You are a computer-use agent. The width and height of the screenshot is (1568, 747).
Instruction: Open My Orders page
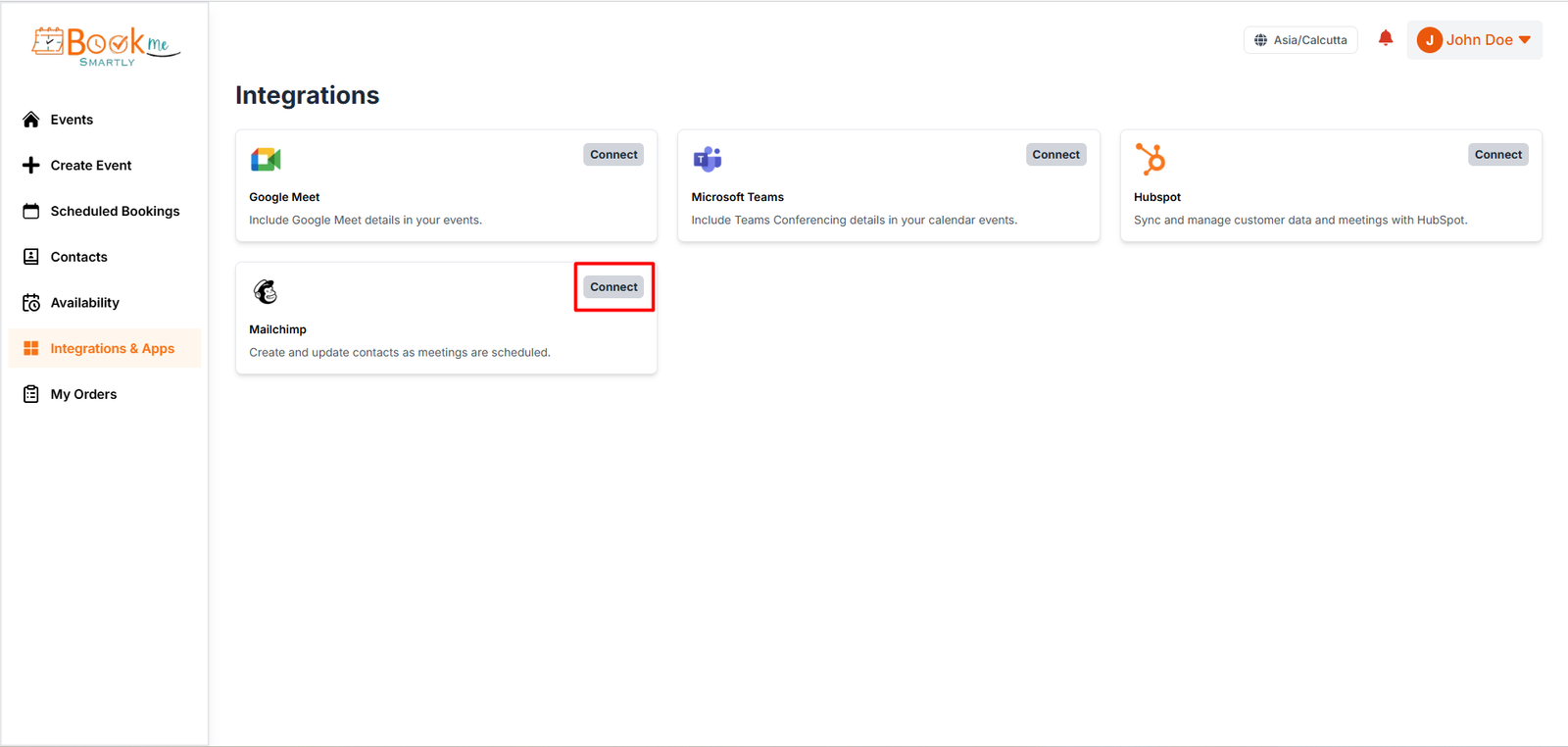tap(83, 394)
